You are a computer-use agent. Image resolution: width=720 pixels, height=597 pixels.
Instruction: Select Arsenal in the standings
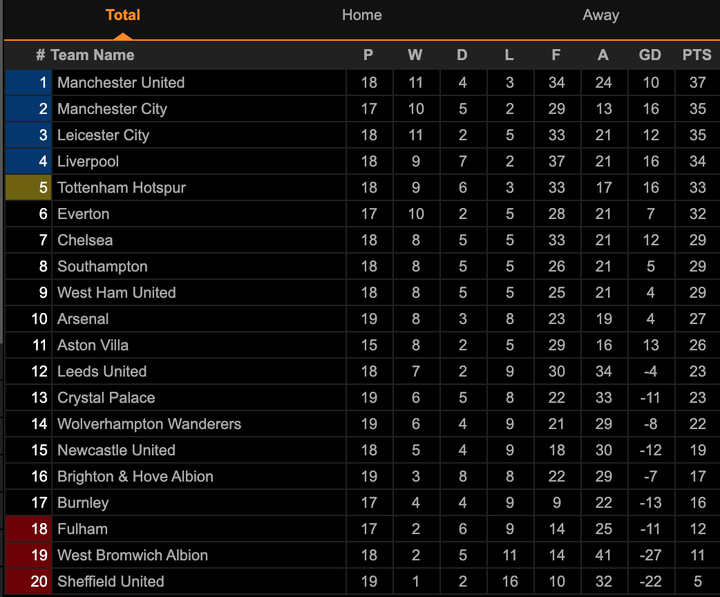(83, 319)
